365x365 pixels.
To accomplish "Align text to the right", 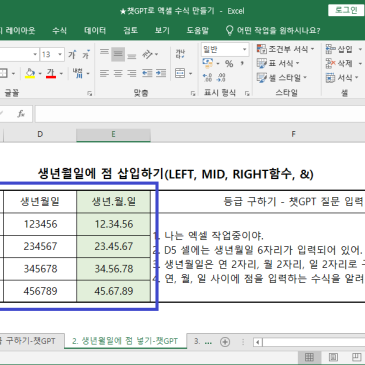I will point(132,73).
